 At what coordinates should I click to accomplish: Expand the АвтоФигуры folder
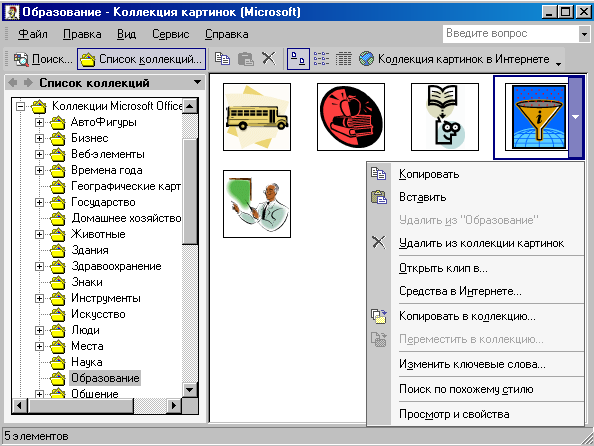click(39, 122)
